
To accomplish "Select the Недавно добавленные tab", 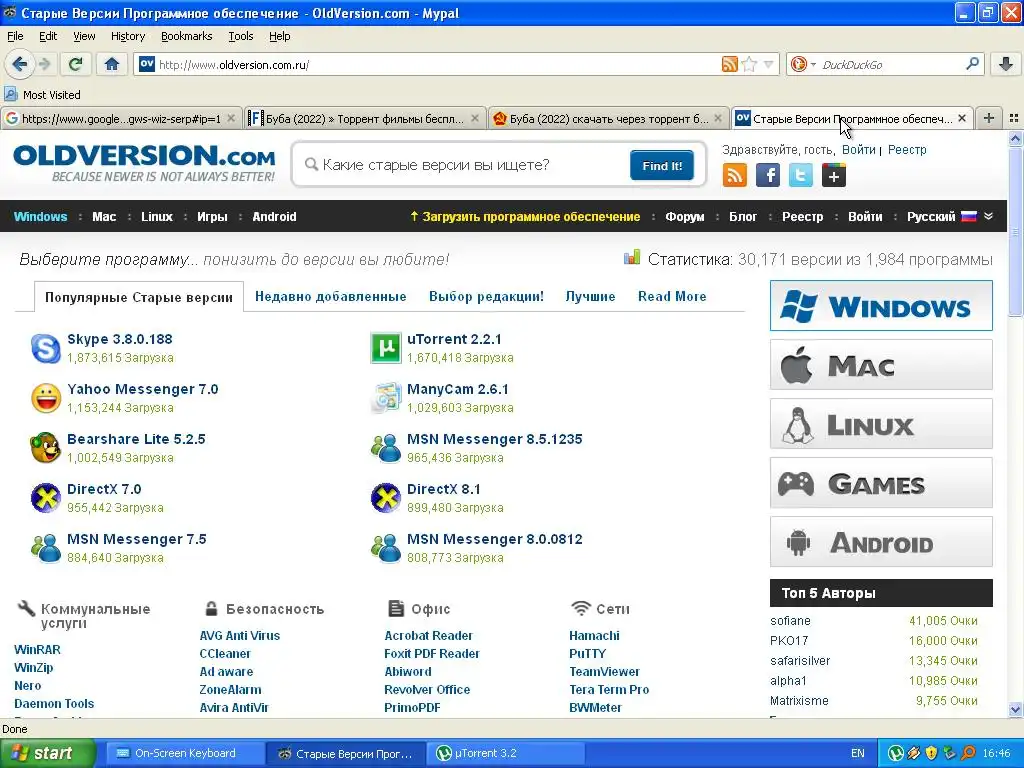I will 330,296.
